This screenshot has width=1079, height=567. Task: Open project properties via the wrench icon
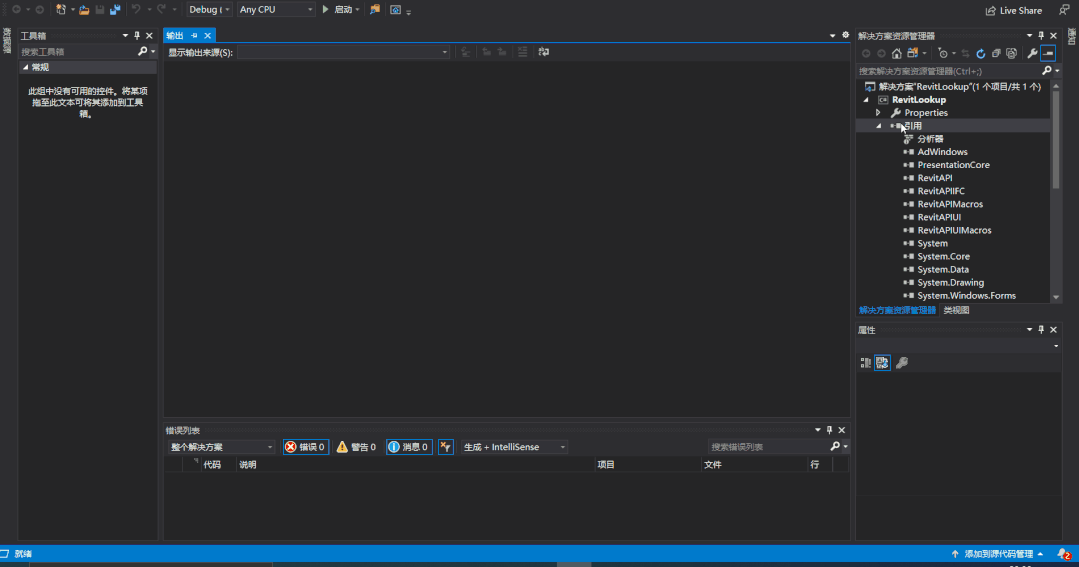coord(1032,53)
